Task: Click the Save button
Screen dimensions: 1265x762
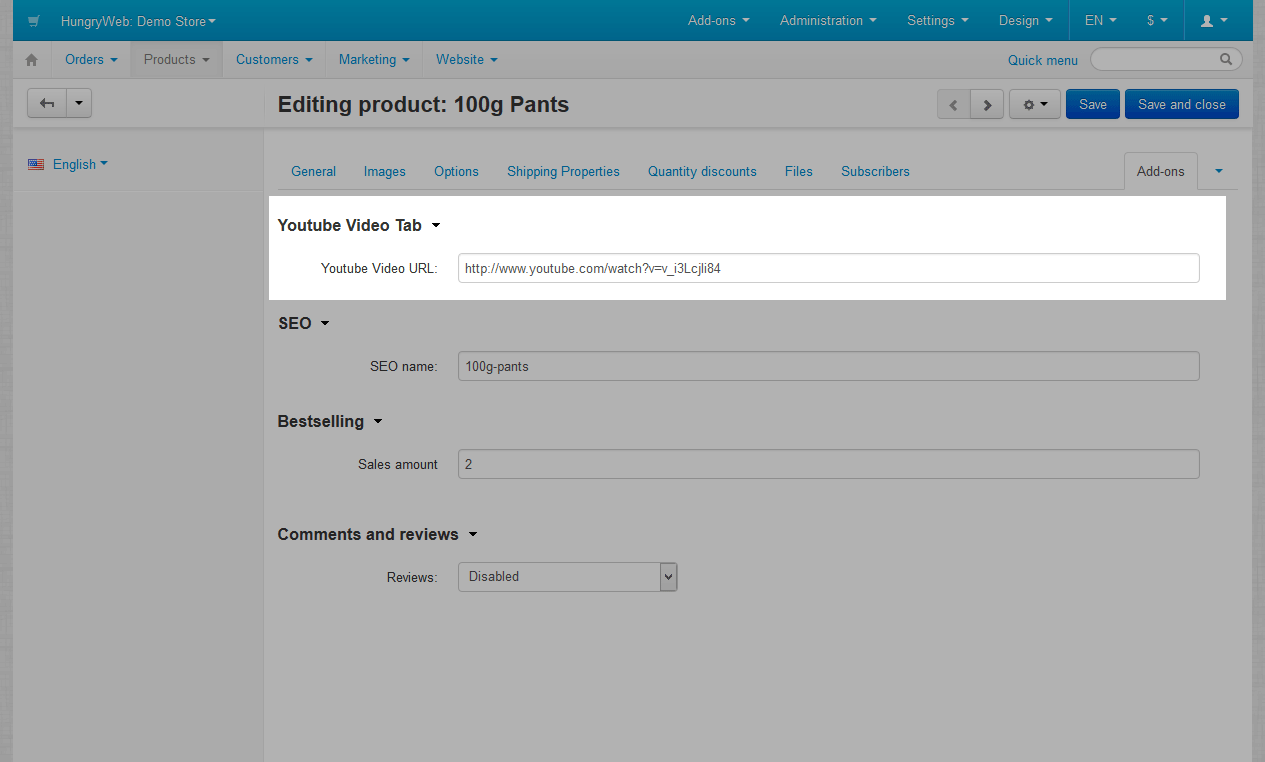Action: pyautogui.click(x=1093, y=104)
